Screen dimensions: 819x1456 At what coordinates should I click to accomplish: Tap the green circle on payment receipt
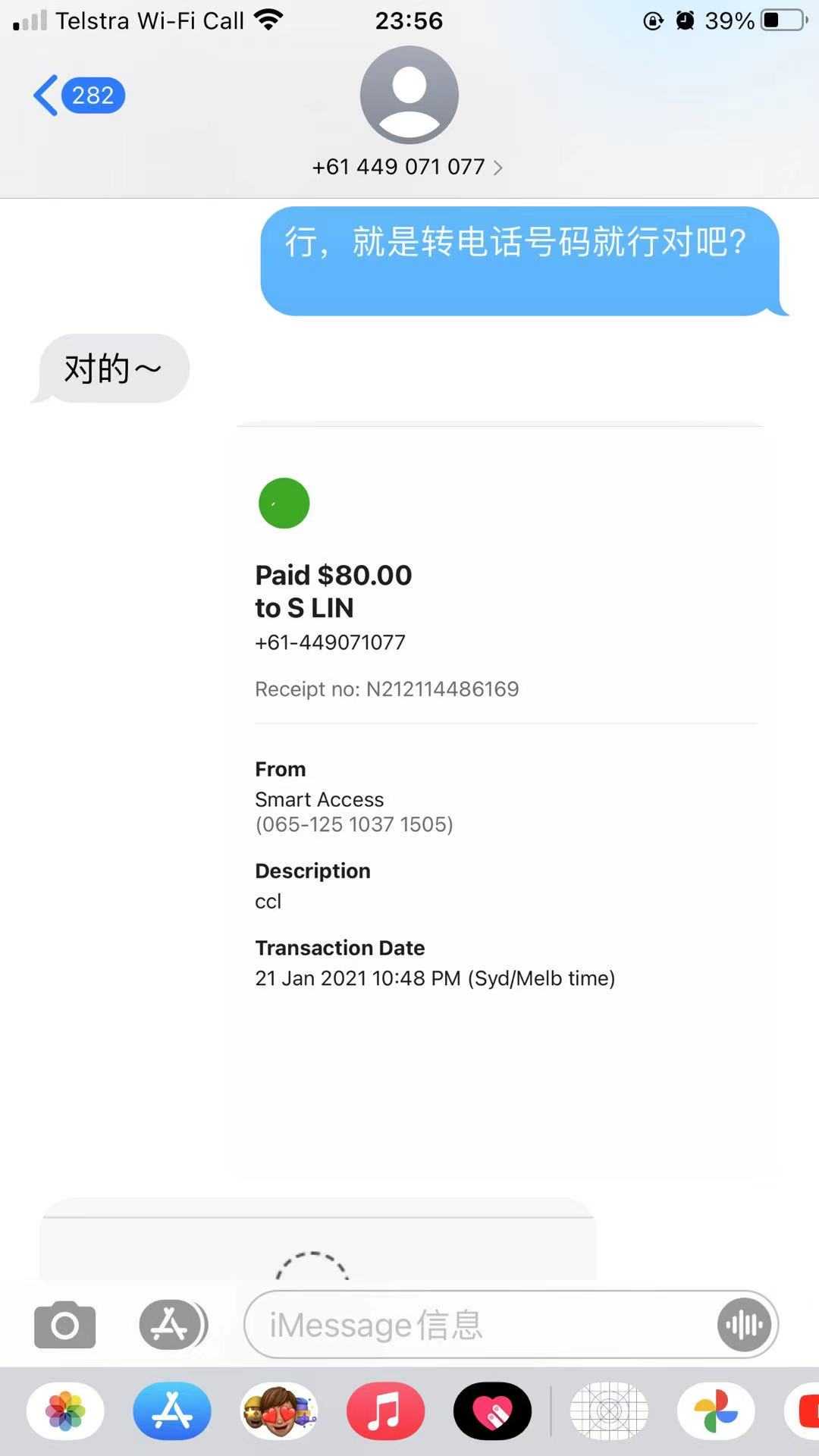pyautogui.click(x=284, y=503)
